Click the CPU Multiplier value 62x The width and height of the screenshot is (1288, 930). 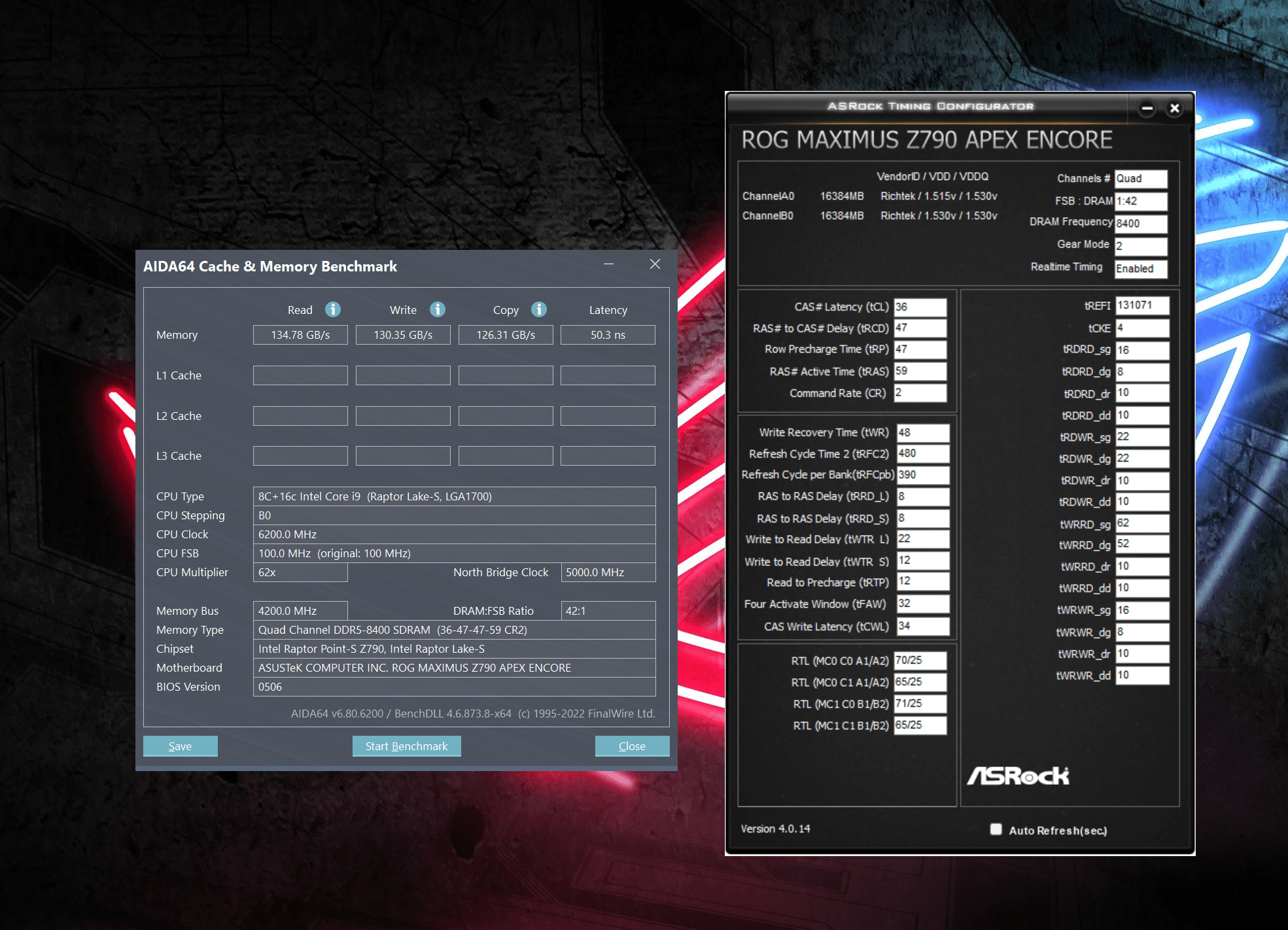pyautogui.click(x=300, y=572)
